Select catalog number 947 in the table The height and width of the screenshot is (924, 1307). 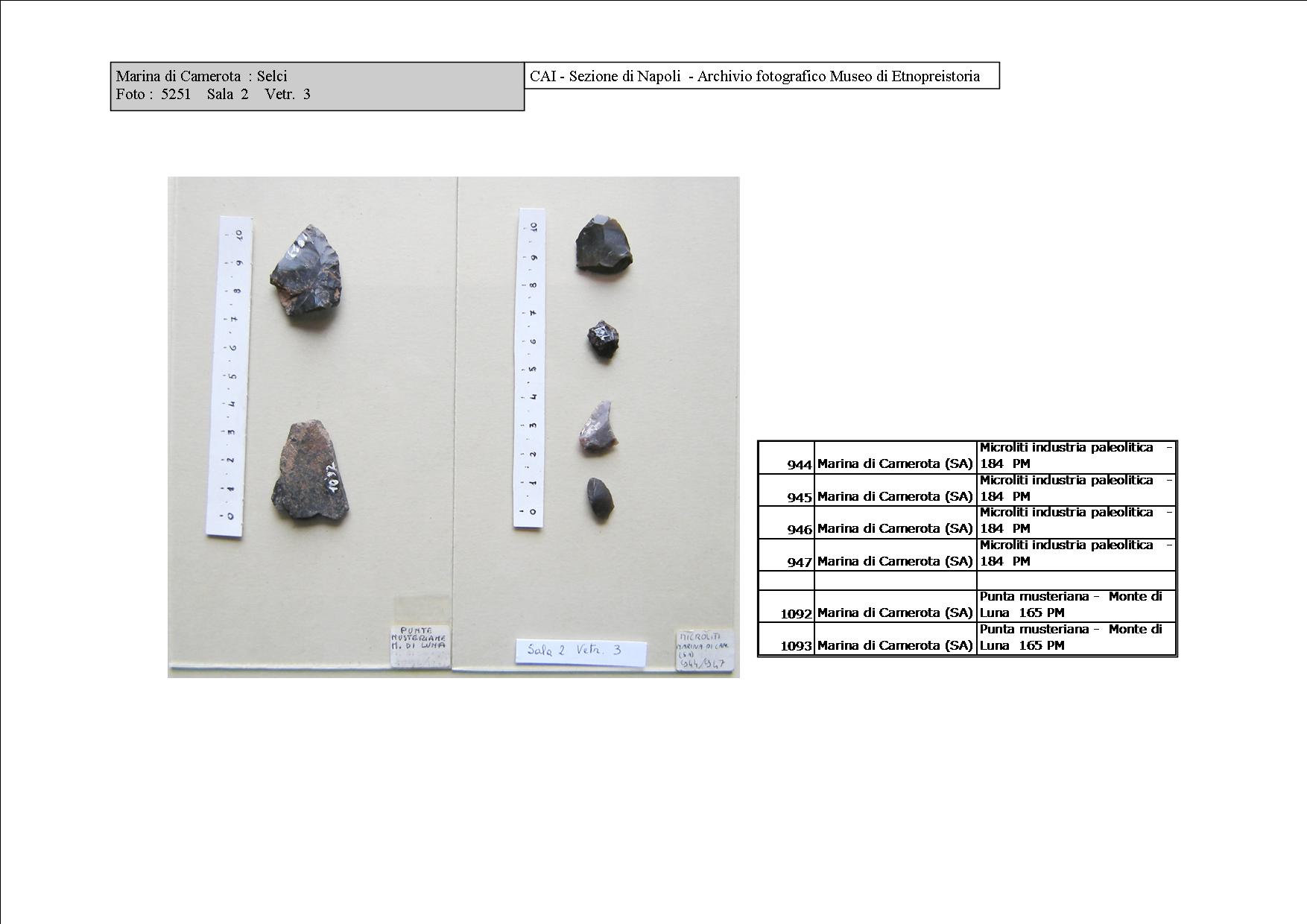pos(799,562)
